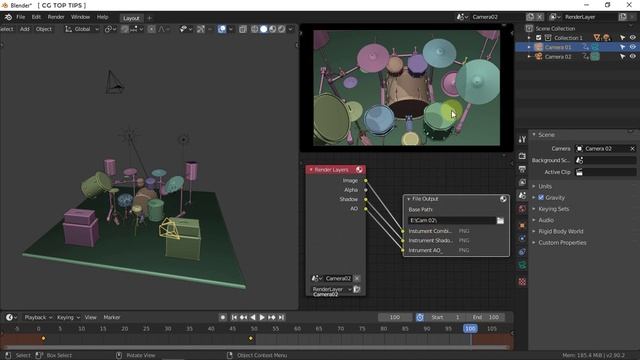Toggle viewport overlays icon
Image resolution: width=640 pixels, height=360 pixels.
[x=222, y=29]
